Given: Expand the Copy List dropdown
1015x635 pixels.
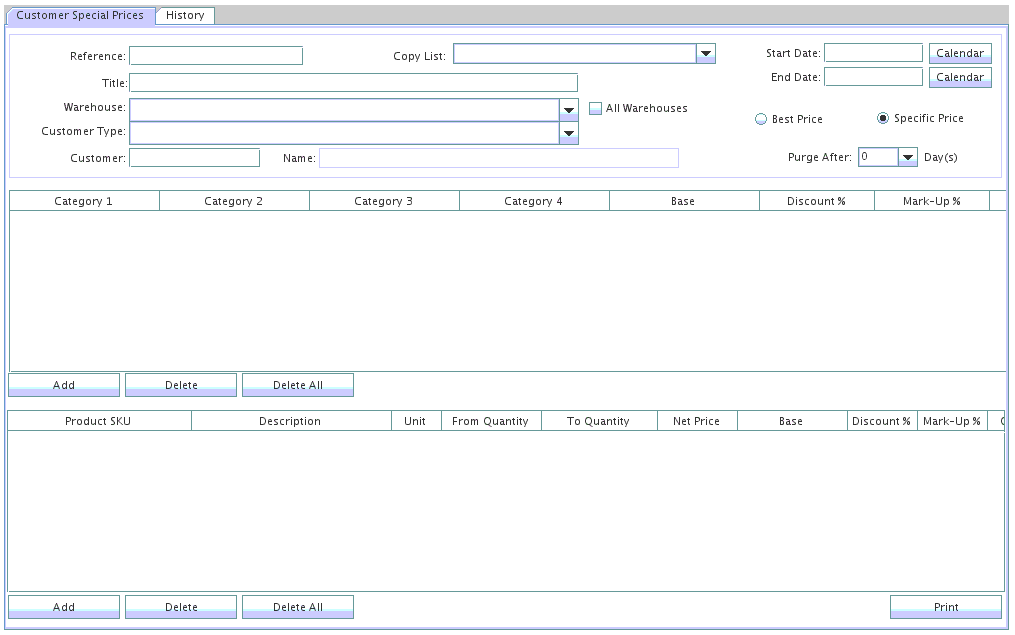Looking at the screenshot, I should (706, 54).
